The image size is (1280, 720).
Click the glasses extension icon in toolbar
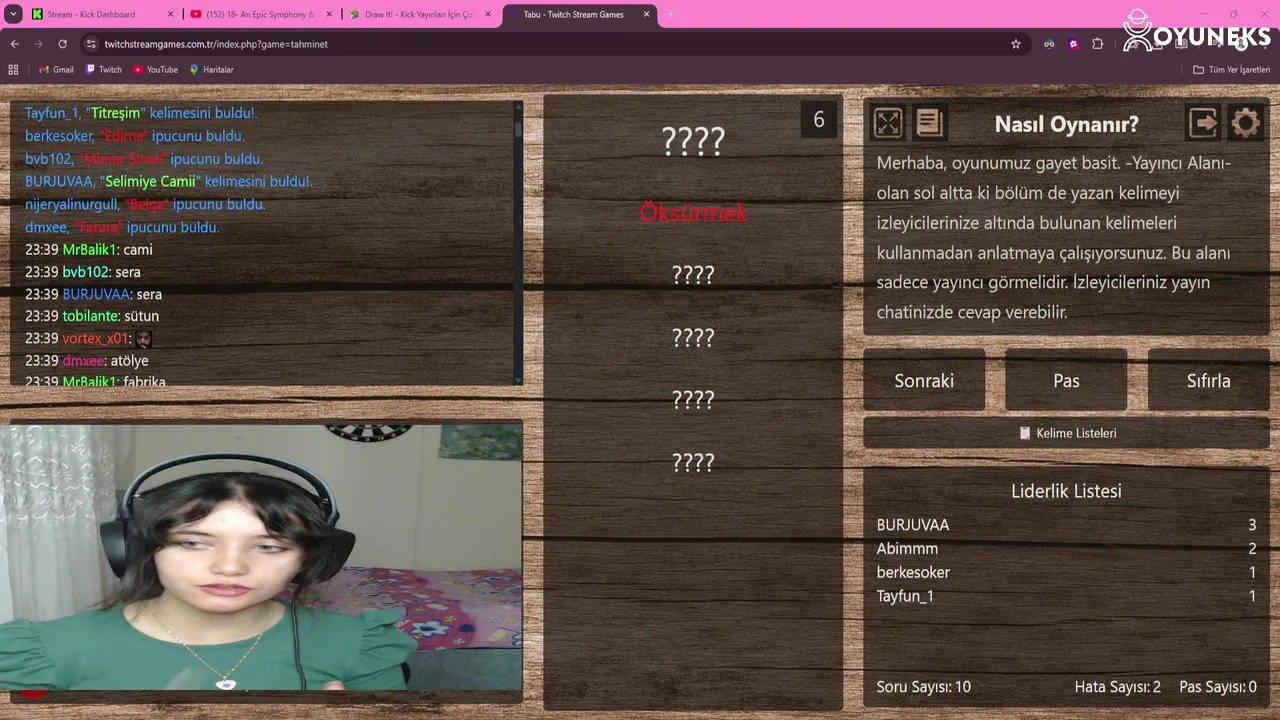click(x=1049, y=44)
